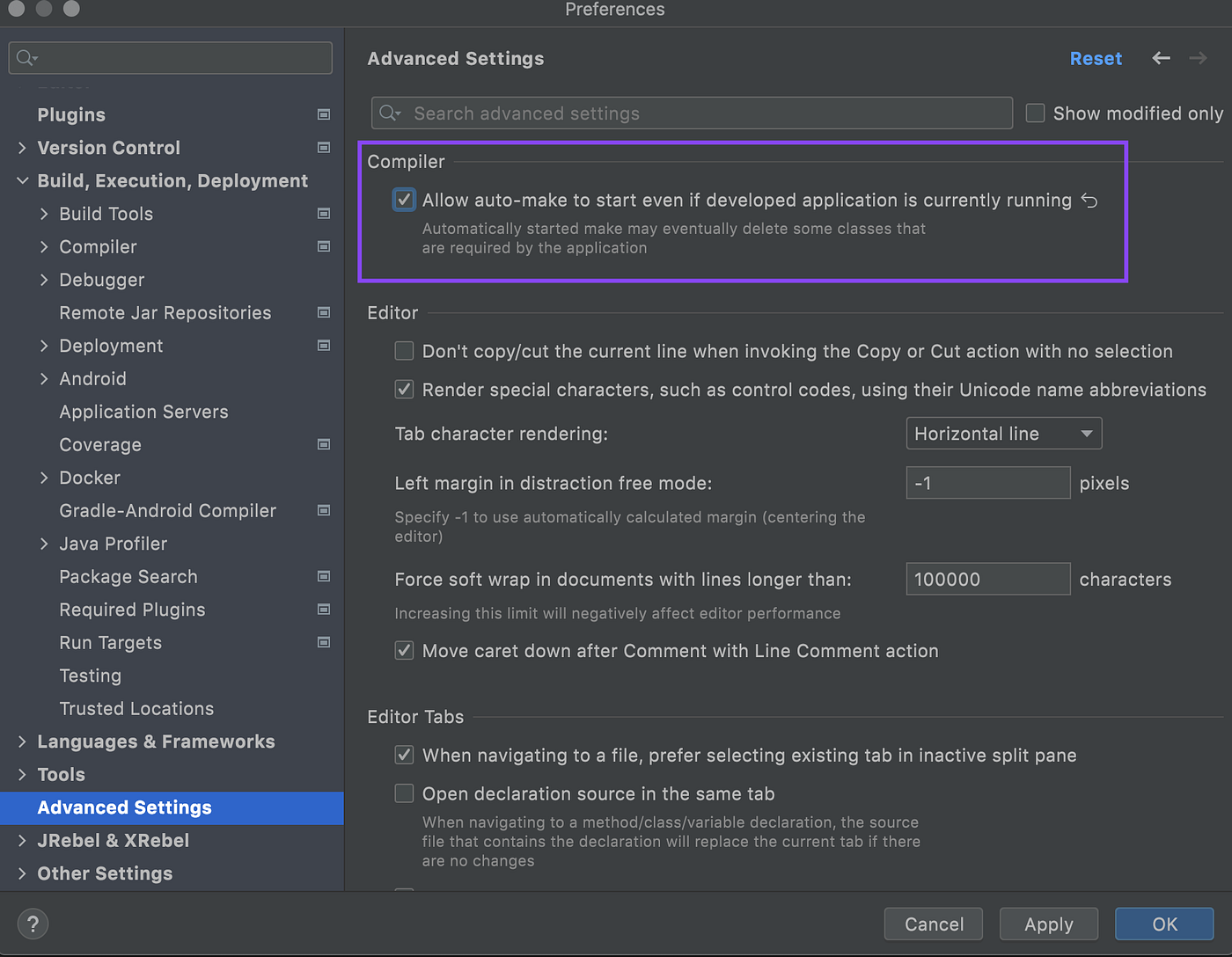This screenshot has height=957, width=1232.
Task: Click project-level icon beside Plugins
Action: [324, 114]
